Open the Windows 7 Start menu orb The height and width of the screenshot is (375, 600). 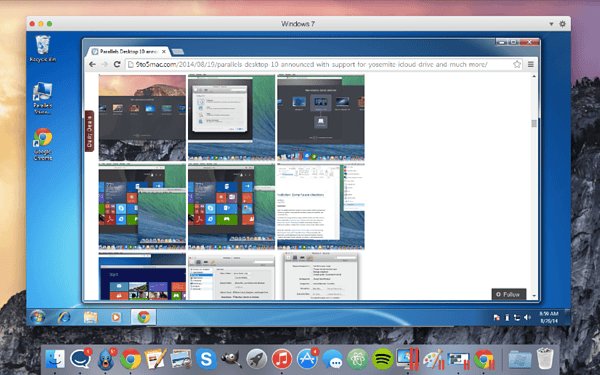38,317
